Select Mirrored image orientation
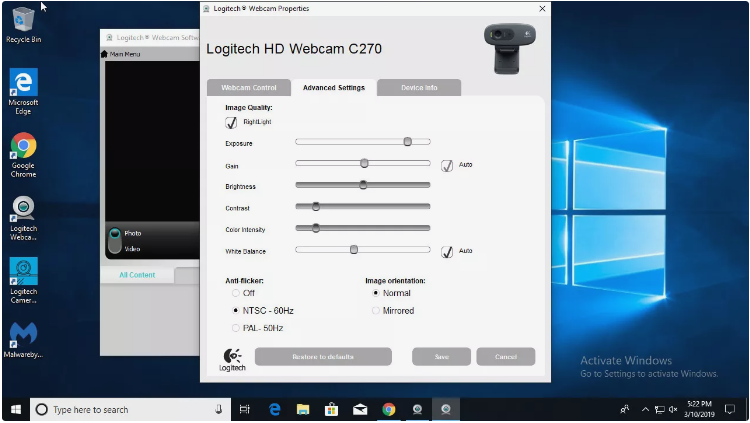The image size is (750, 423). (375, 311)
